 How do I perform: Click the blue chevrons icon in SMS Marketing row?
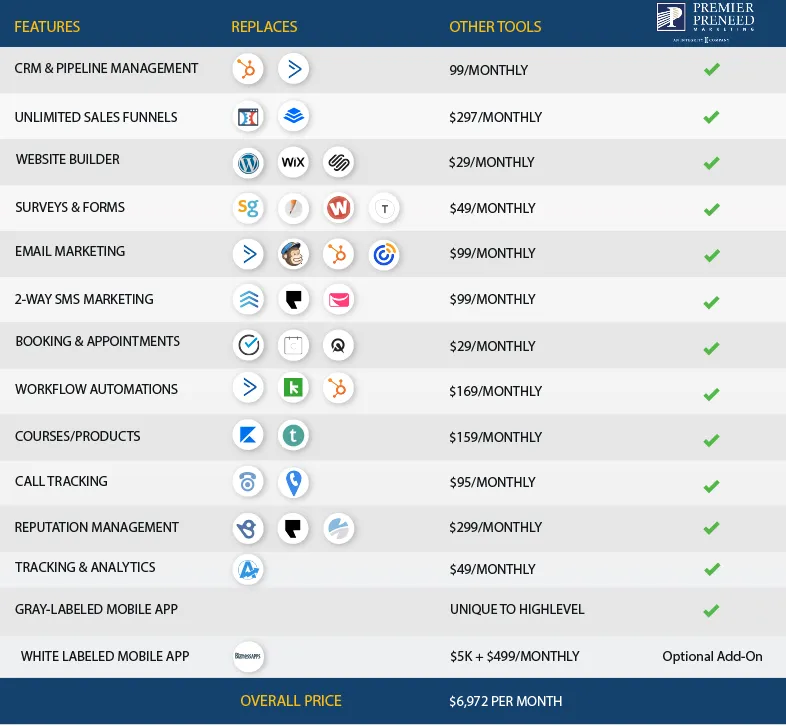[248, 300]
